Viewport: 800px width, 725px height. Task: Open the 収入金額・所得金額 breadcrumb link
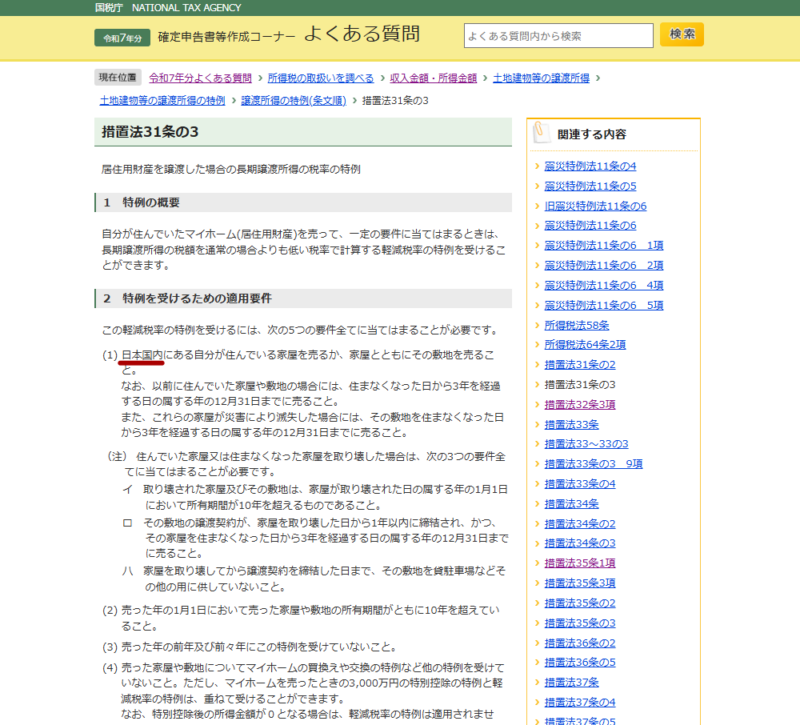[433, 78]
